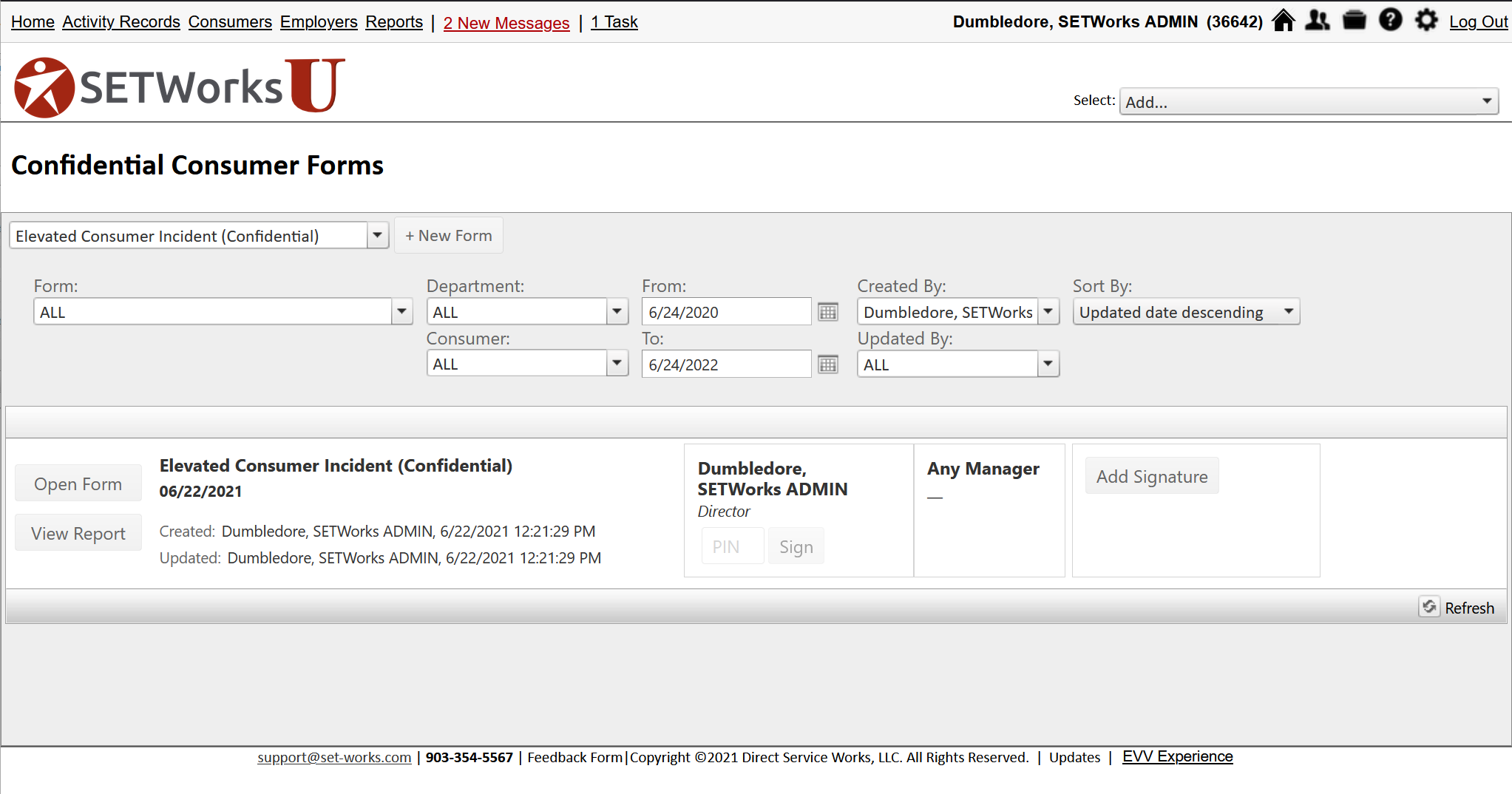The width and height of the screenshot is (1512, 794).
Task: Click the + New Form button
Action: point(449,235)
